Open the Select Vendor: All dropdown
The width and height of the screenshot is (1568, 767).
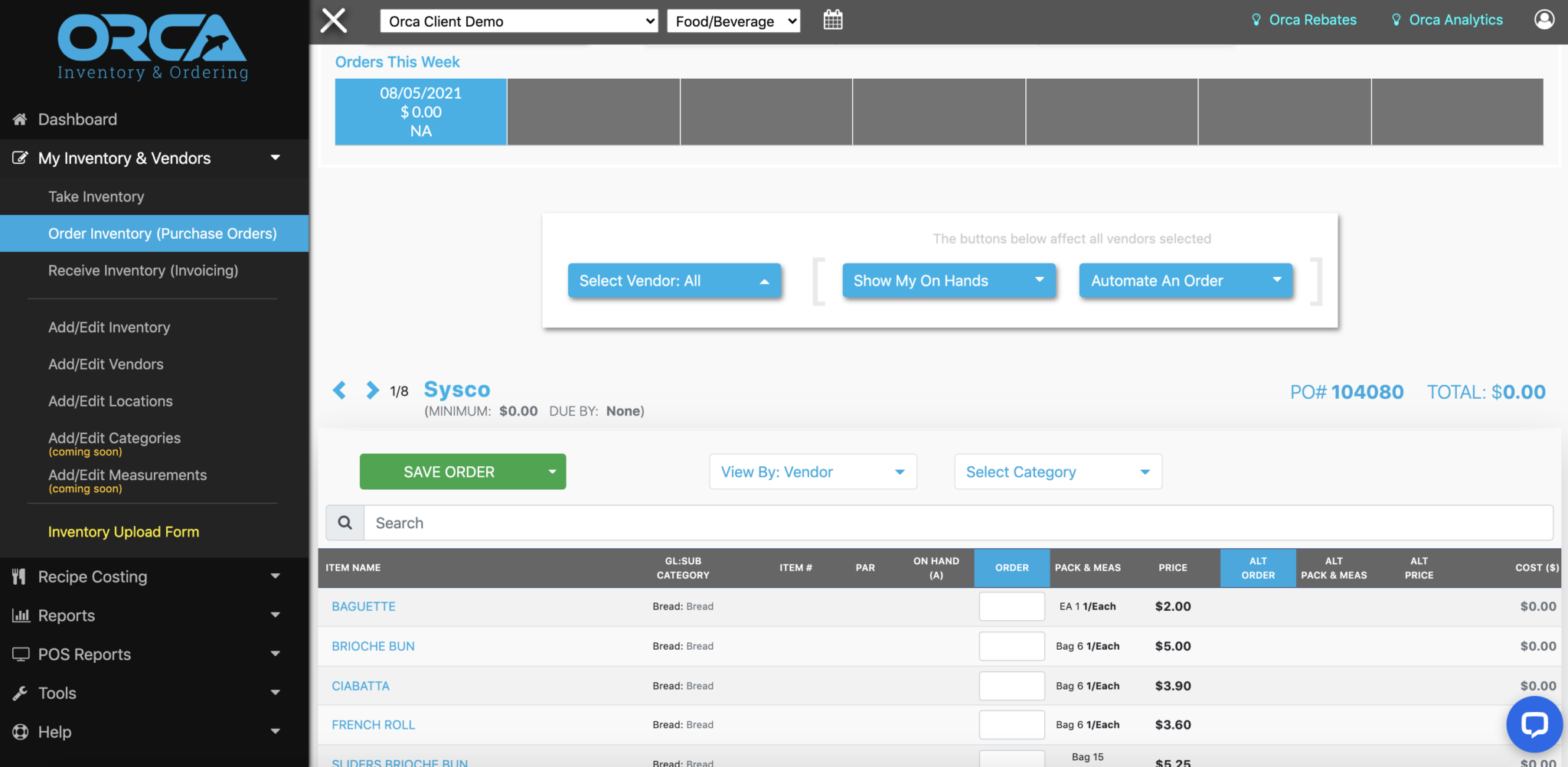[674, 281]
